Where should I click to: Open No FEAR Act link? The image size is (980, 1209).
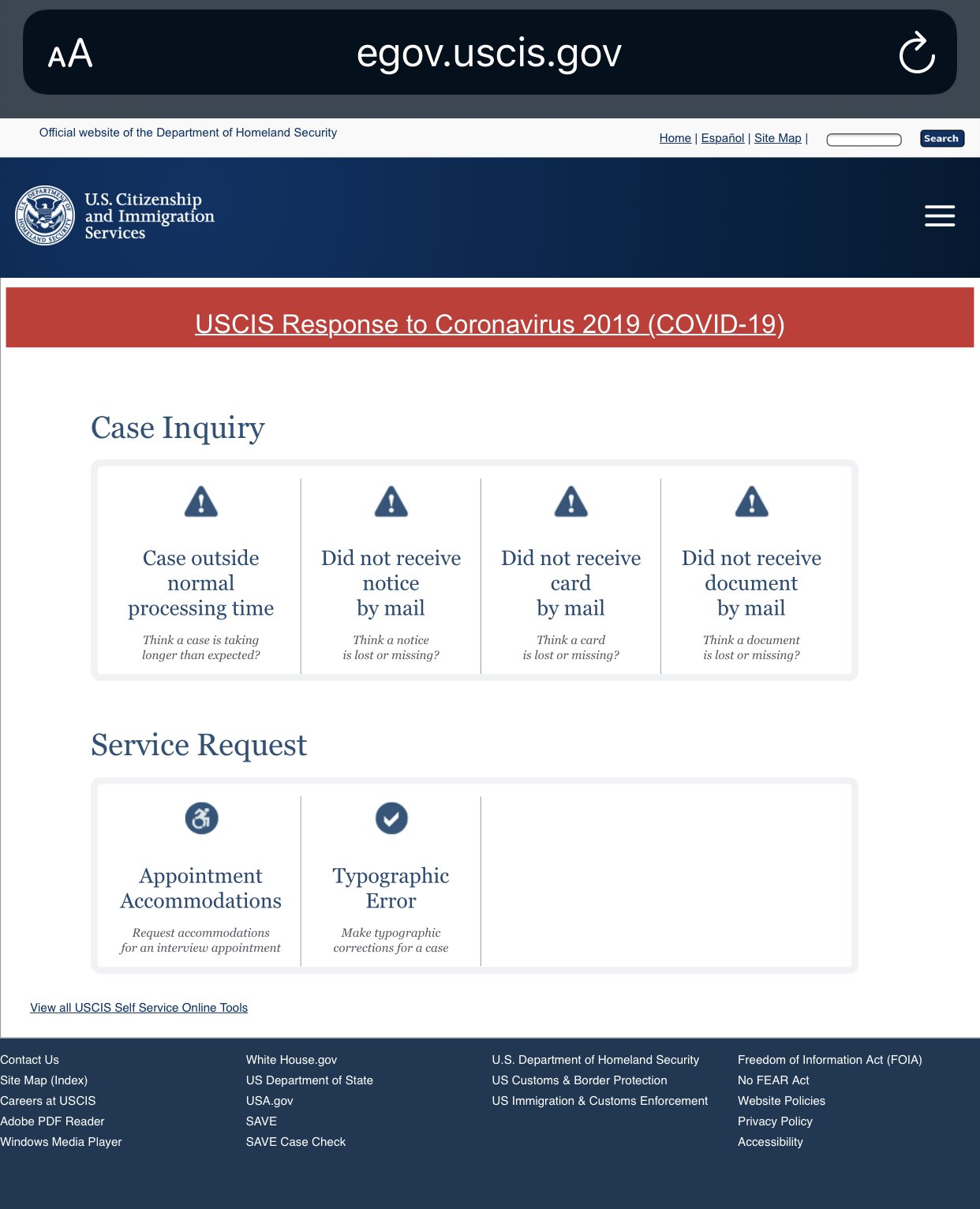tap(773, 1080)
